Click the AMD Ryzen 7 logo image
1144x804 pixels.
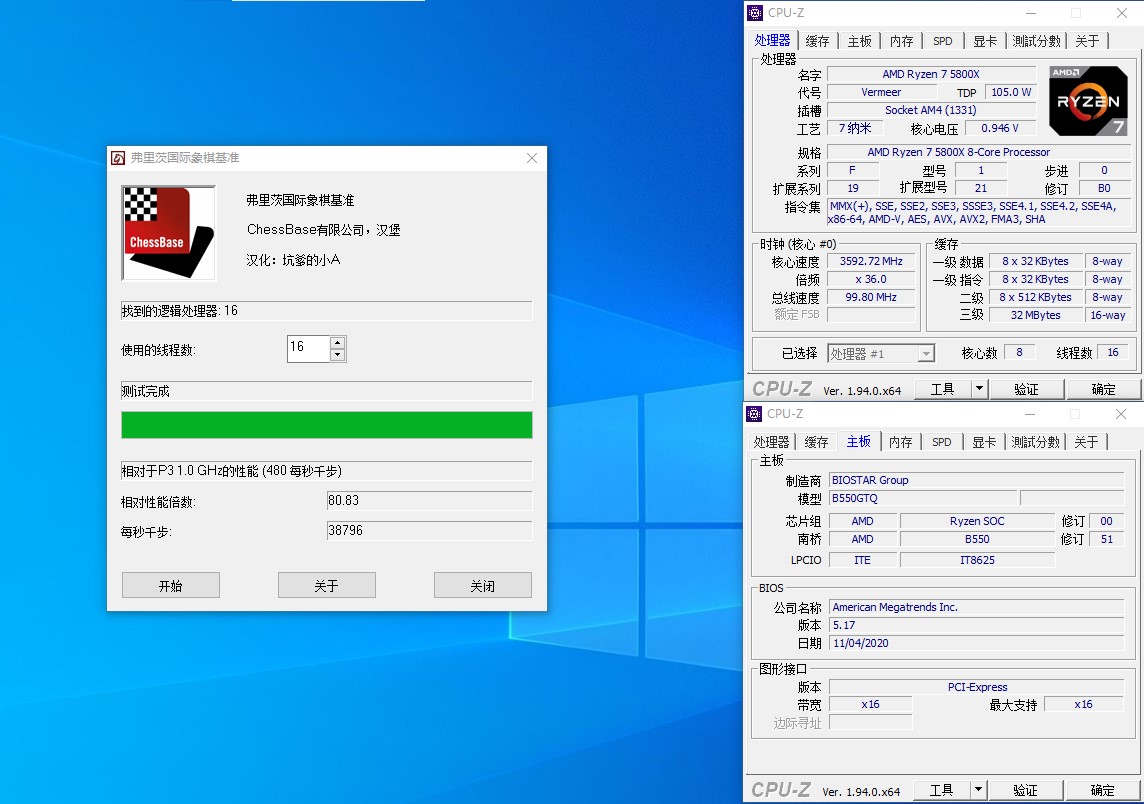pos(1088,101)
